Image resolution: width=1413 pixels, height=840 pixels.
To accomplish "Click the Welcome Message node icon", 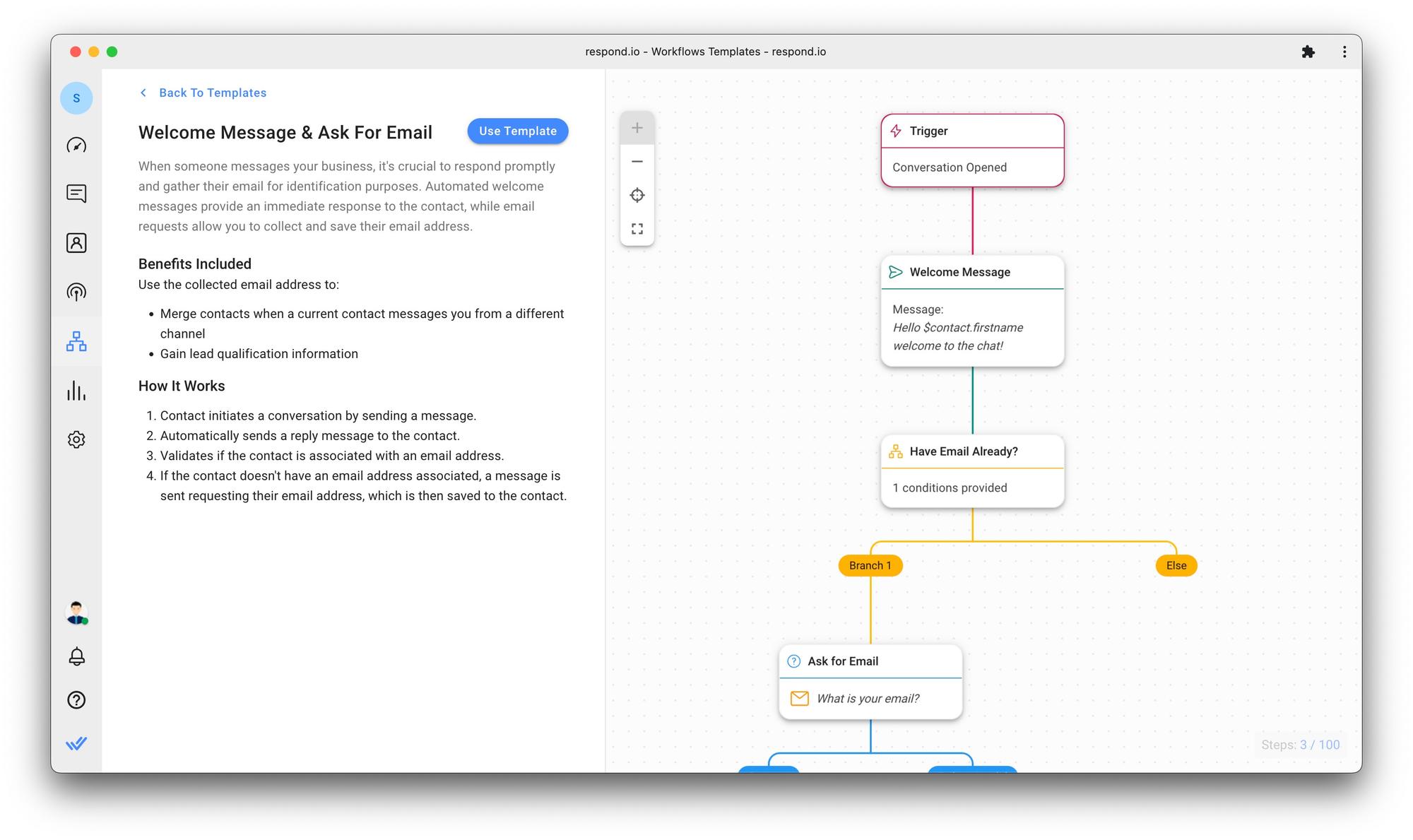I will click(896, 271).
